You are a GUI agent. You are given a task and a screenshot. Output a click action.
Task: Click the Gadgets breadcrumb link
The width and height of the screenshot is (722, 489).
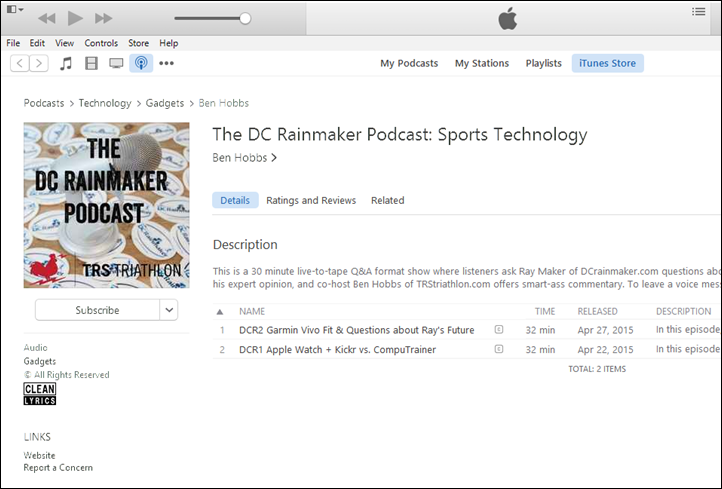point(165,103)
